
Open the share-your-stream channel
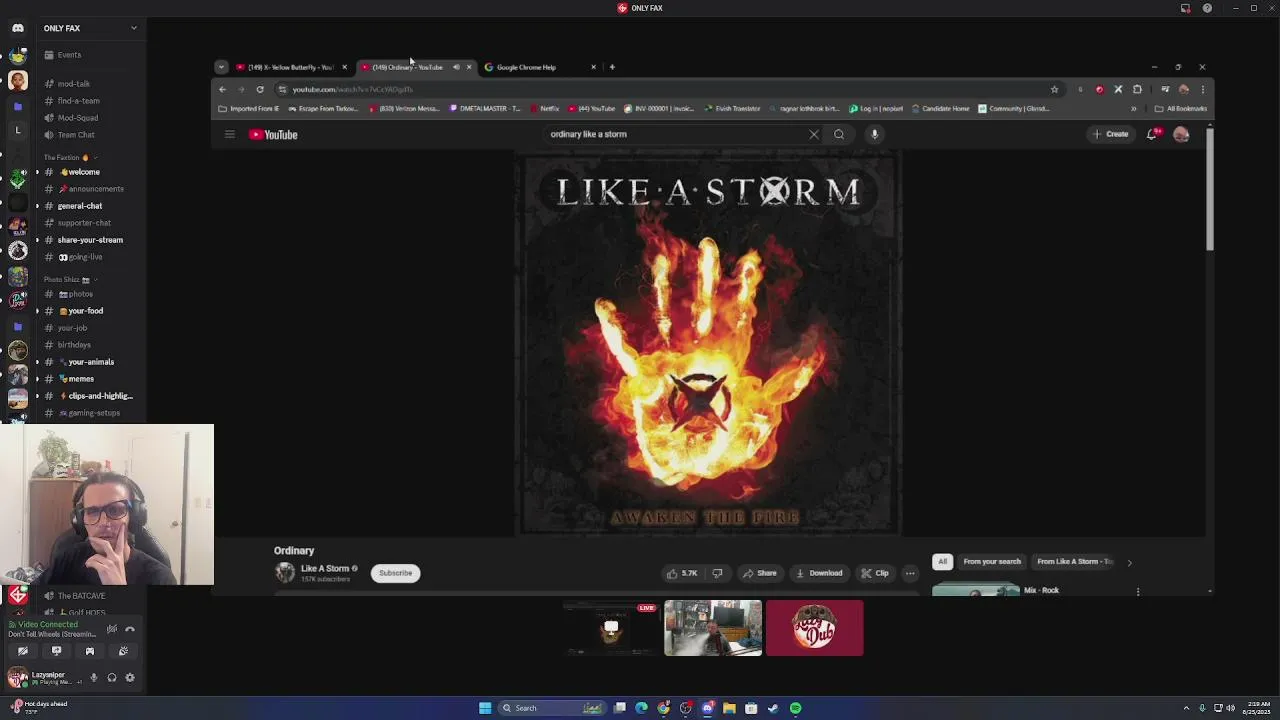[x=90, y=240]
